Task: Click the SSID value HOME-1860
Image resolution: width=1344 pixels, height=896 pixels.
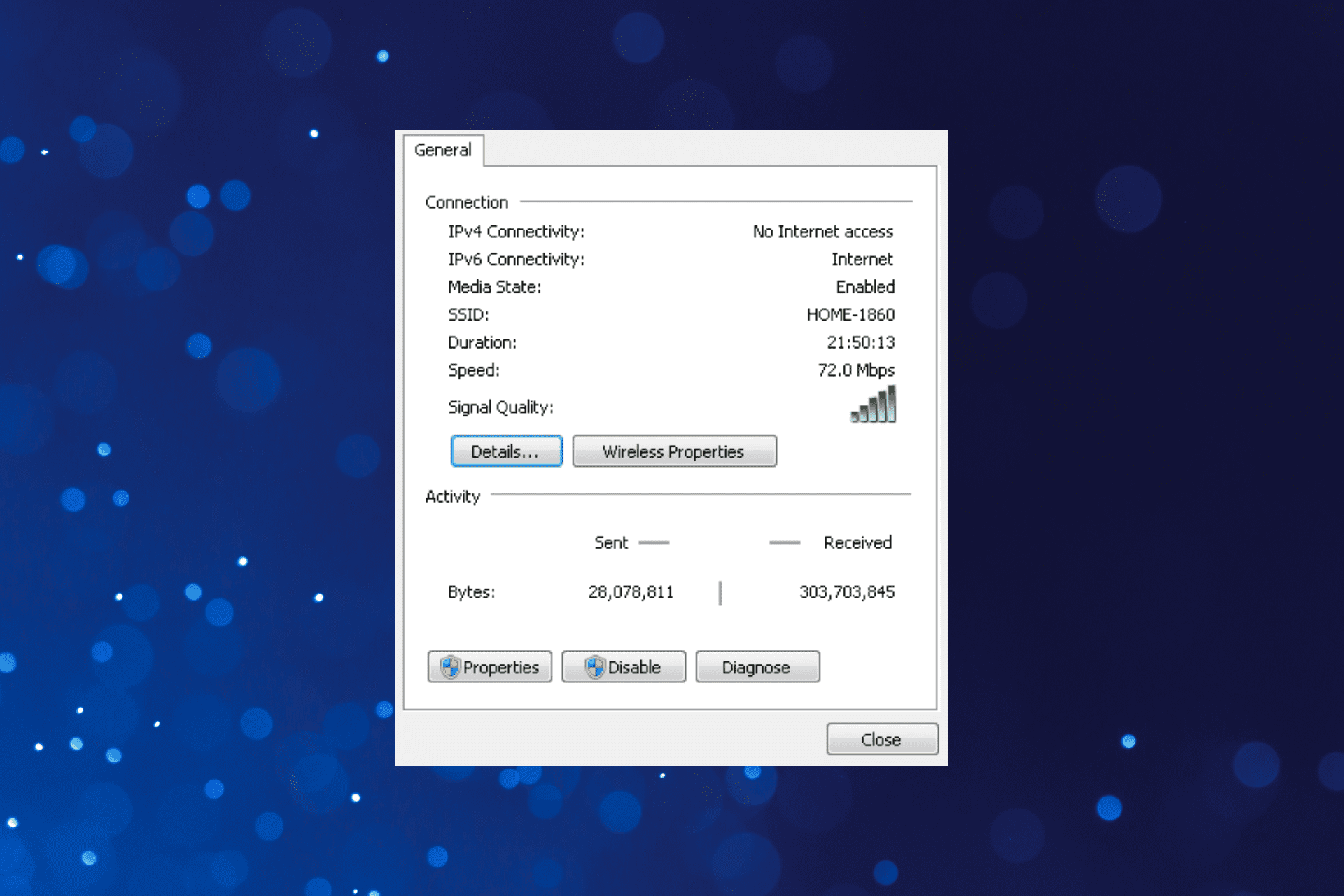Action: pos(850,315)
